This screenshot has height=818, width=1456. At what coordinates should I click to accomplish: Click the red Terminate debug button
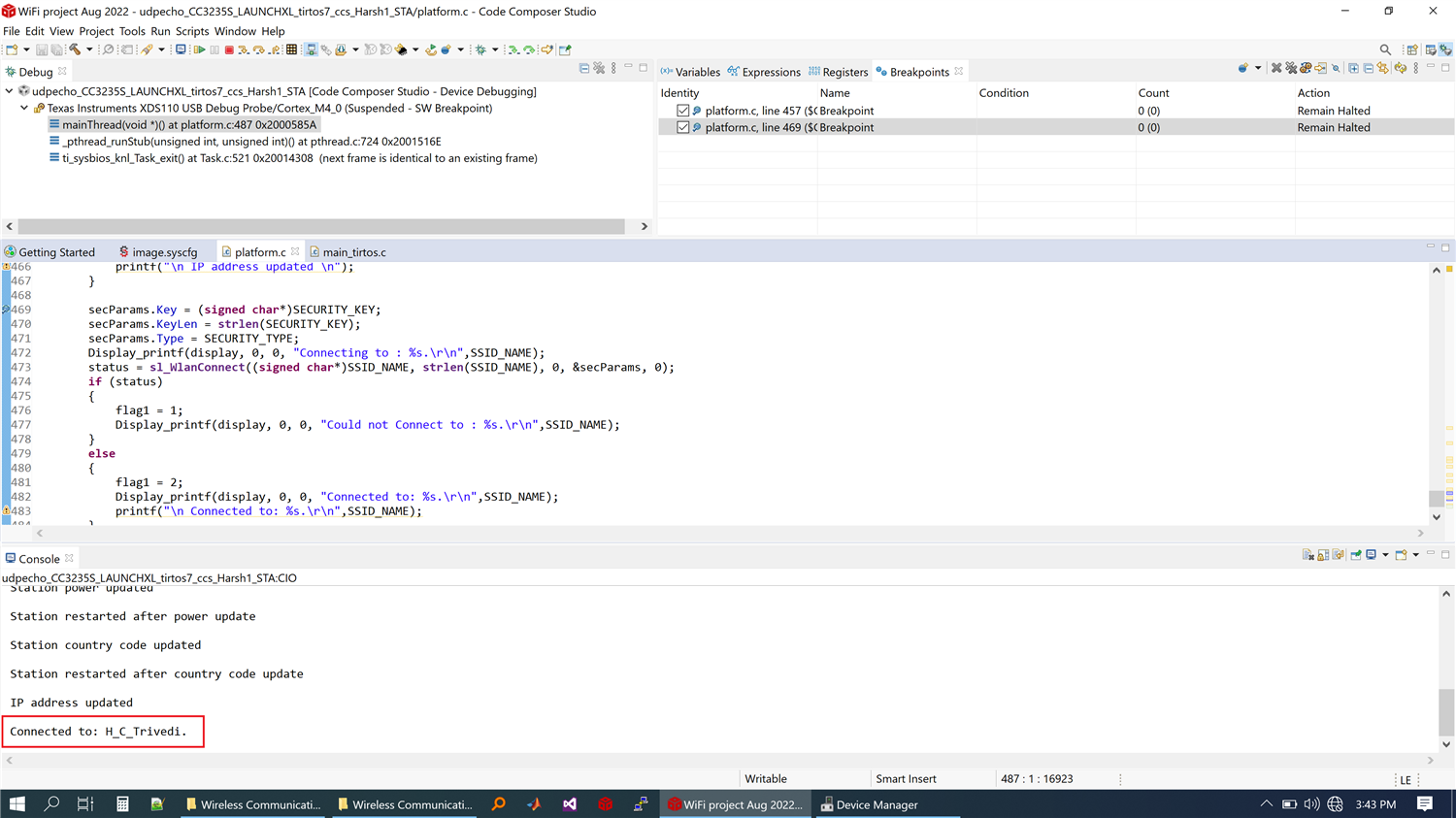[229, 49]
